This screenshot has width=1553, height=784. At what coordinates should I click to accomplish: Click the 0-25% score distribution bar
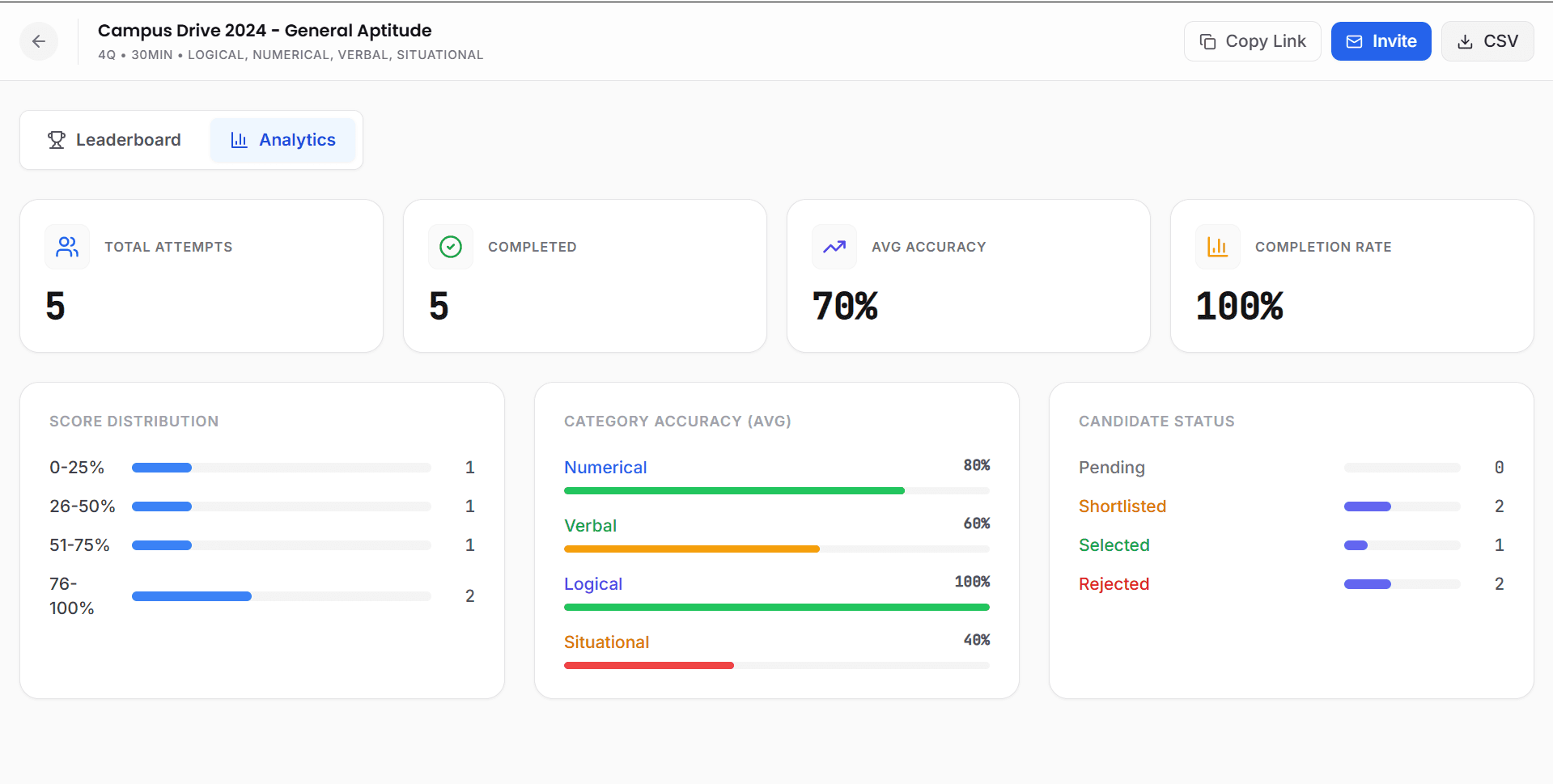tap(281, 468)
